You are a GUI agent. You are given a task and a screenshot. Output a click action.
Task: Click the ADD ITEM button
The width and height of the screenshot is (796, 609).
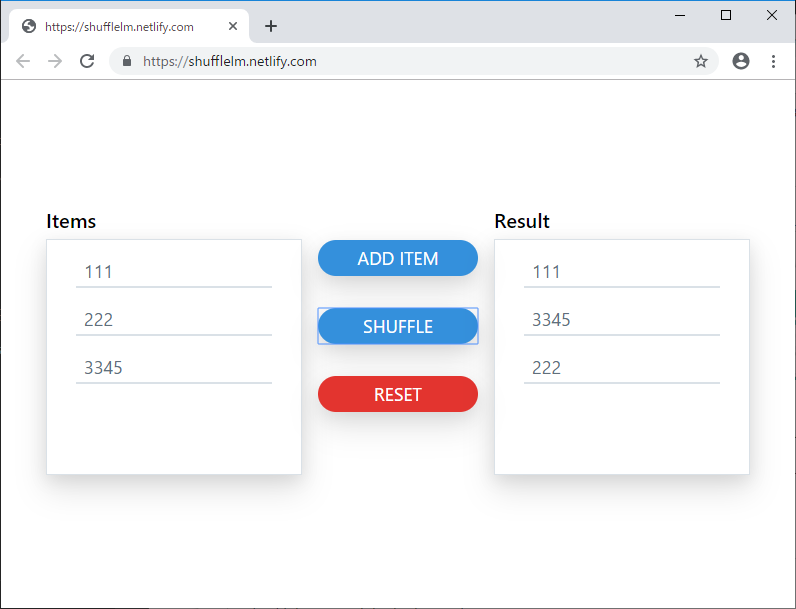click(x=398, y=258)
